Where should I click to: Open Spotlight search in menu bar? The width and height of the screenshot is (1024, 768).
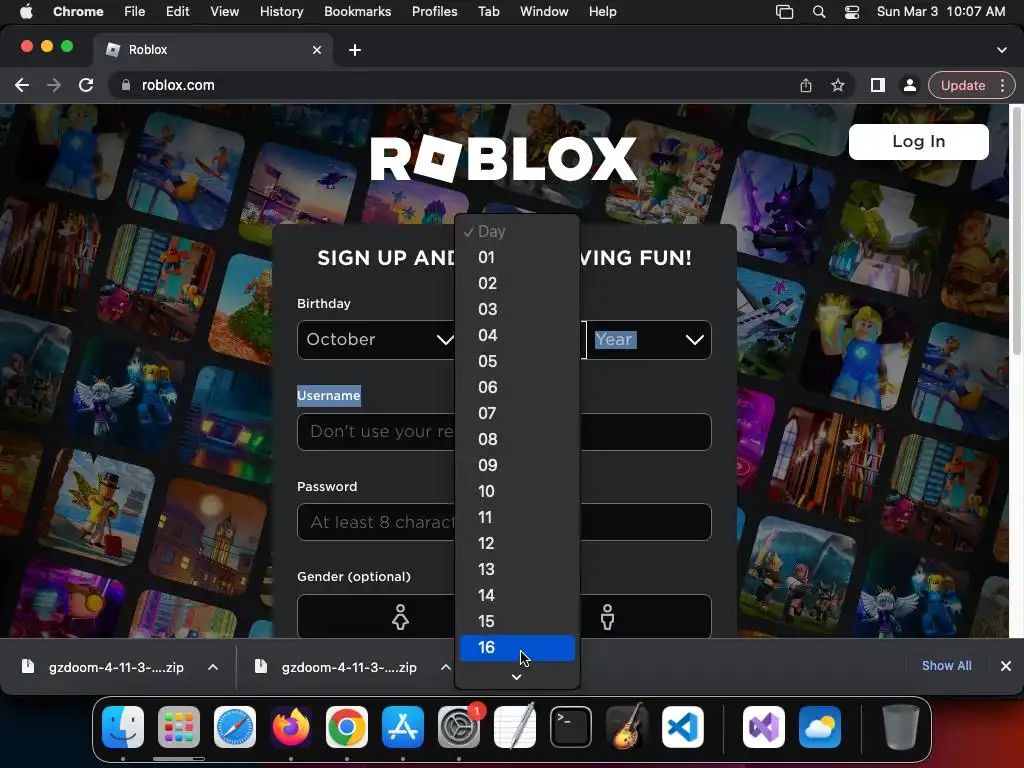click(x=819, y=12)
